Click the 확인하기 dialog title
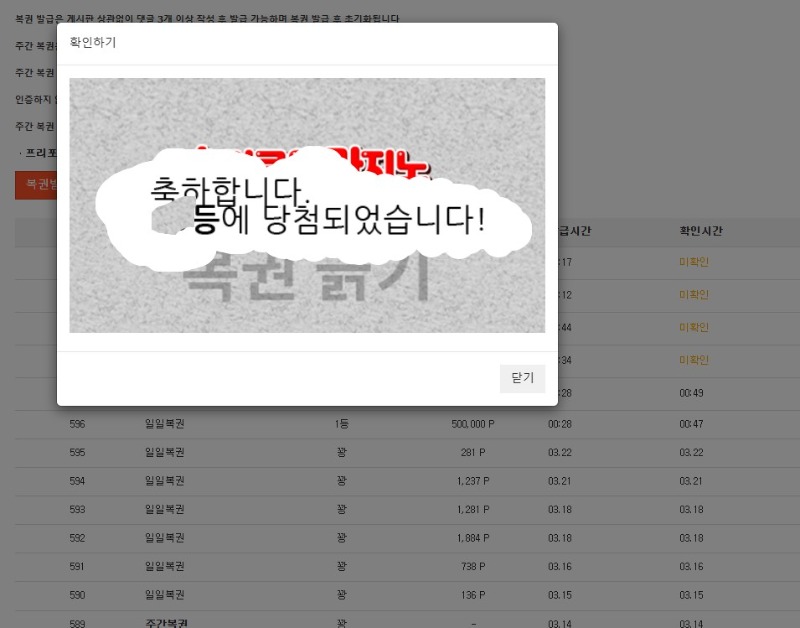This screenshot has height=628, width=800. 93,42
